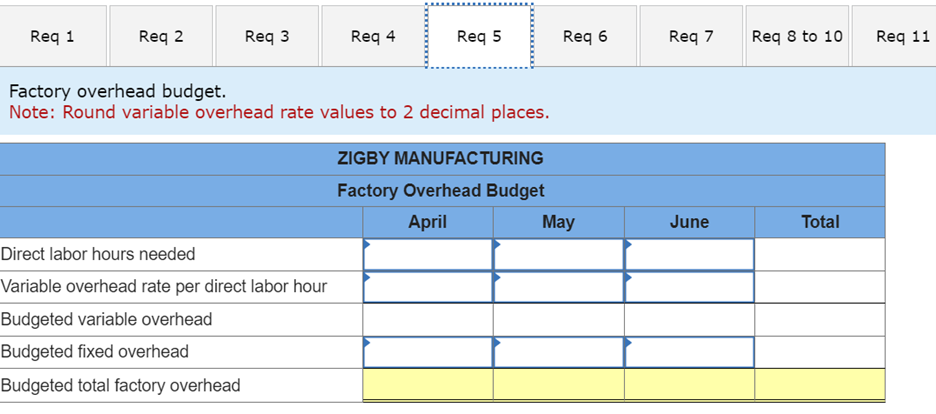Click 'Direct labor hours needed' row label
Screen dimensions: 936x414
click(98, 254)
